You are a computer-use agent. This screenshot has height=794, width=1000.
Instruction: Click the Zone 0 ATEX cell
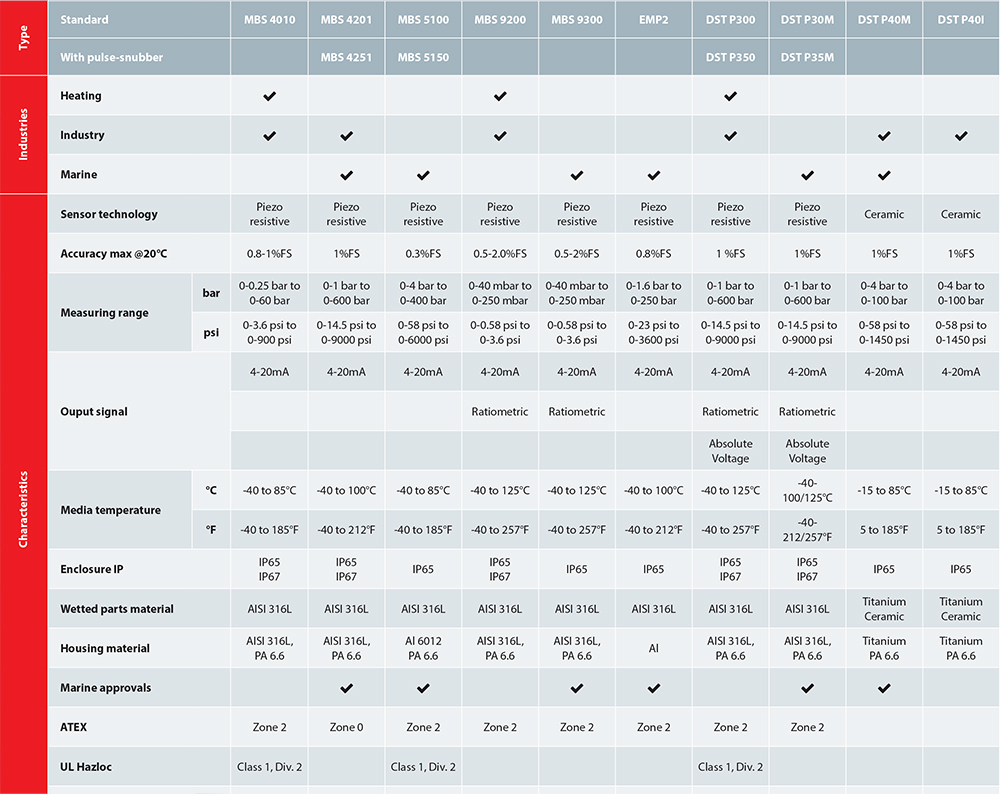point(346,727)
